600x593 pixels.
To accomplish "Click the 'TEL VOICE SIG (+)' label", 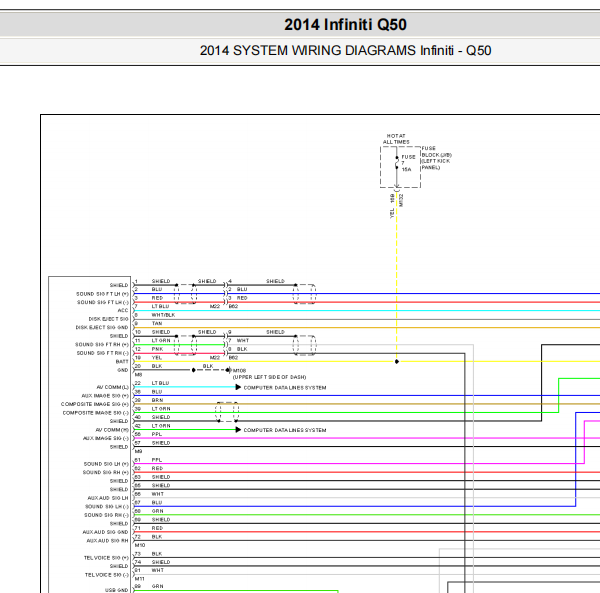I will [x=106, y=558].
